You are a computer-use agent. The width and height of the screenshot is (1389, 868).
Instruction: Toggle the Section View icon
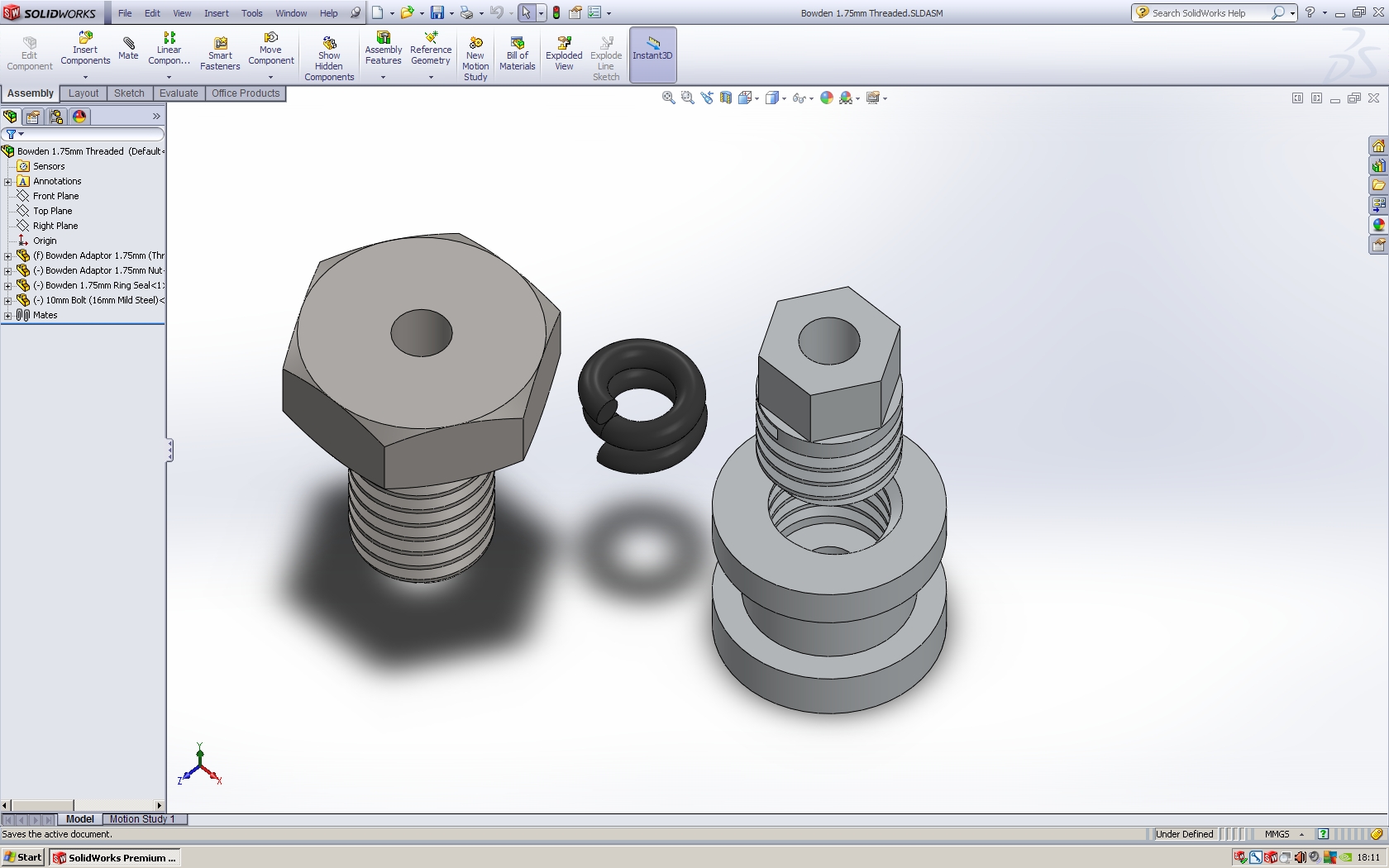point(726,98)
